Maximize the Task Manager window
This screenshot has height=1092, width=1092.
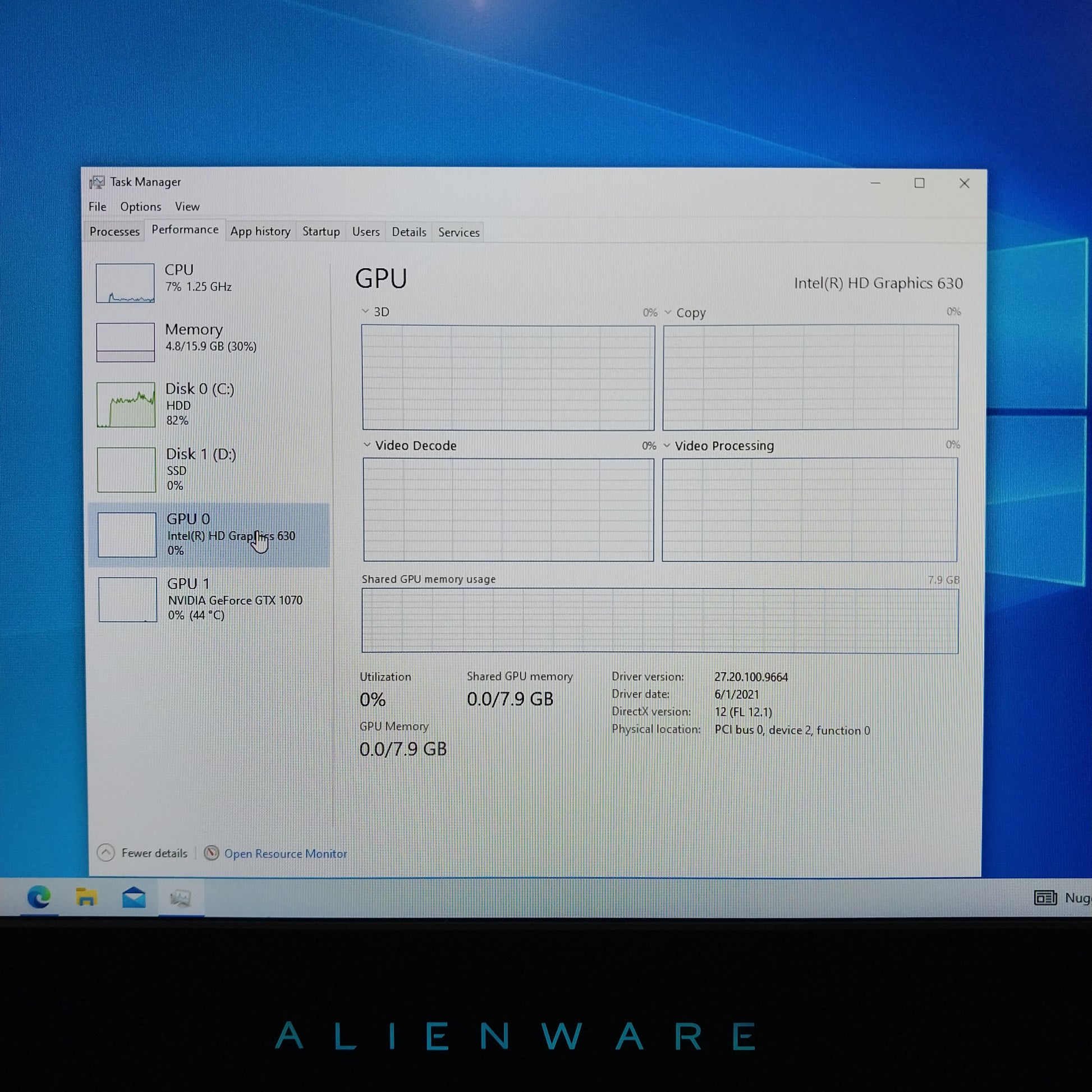920,183
